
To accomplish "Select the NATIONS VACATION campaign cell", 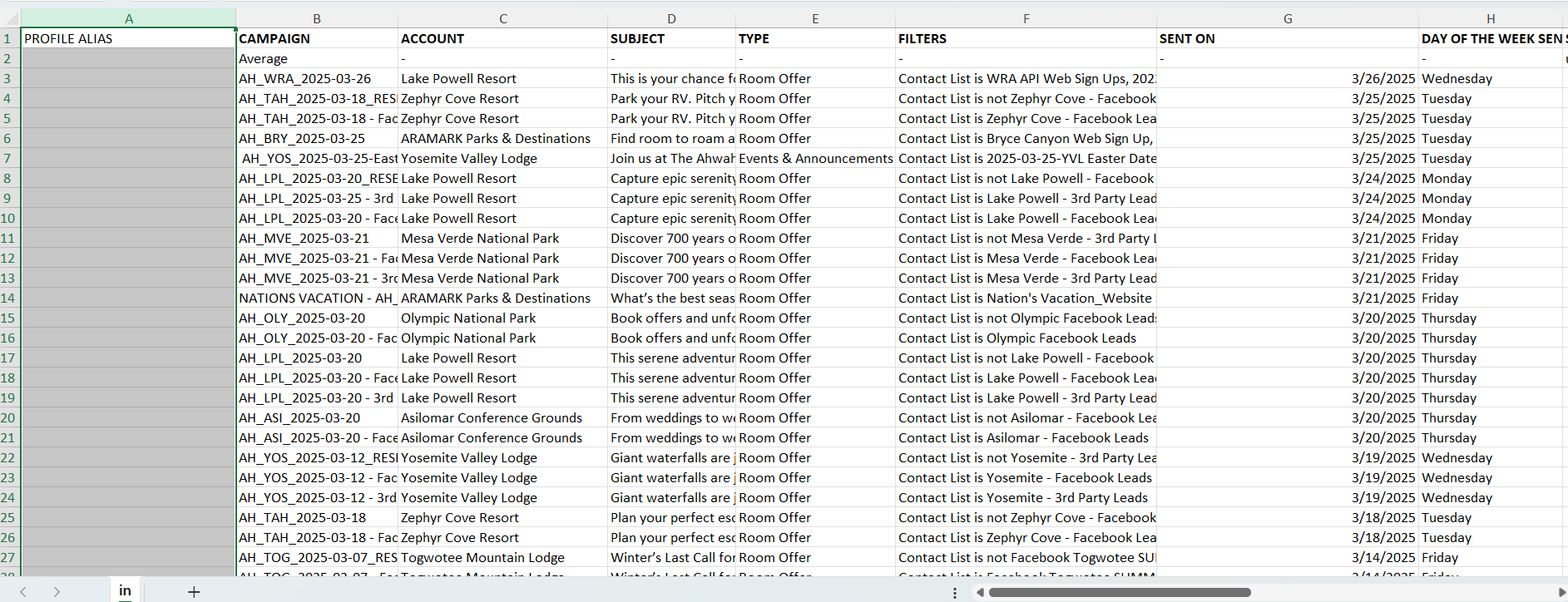I will pos(317,298).
